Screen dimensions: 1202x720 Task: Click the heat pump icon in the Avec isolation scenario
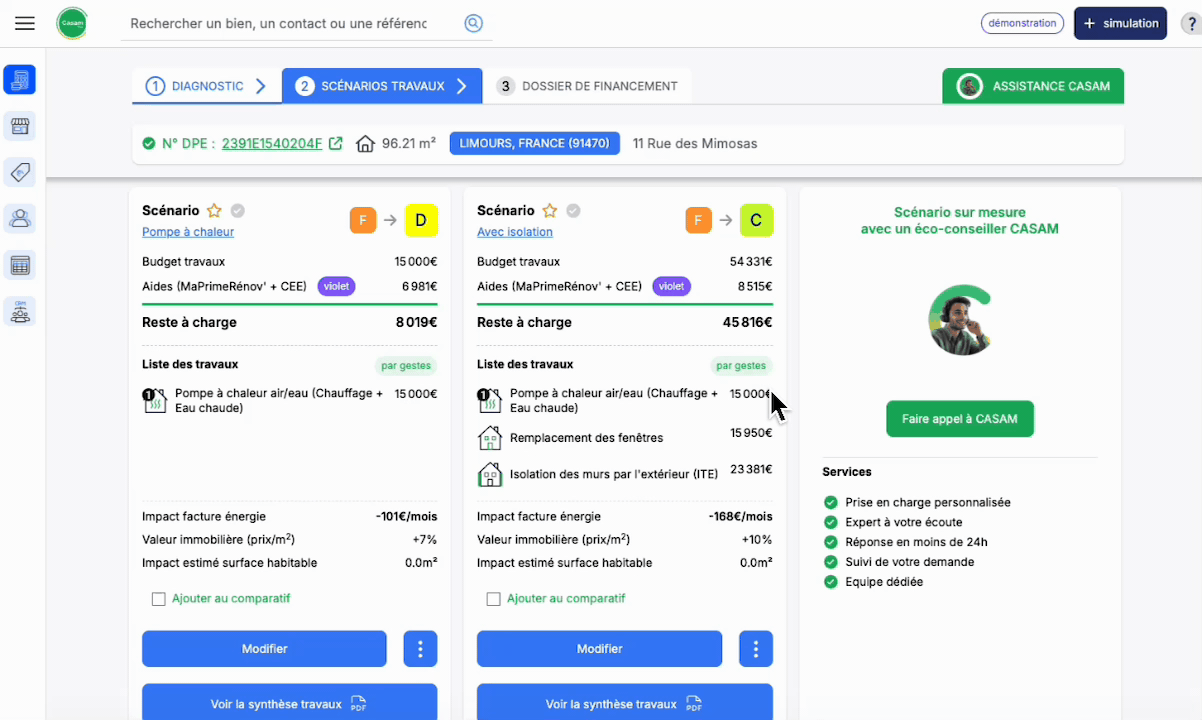pos(489,401)
